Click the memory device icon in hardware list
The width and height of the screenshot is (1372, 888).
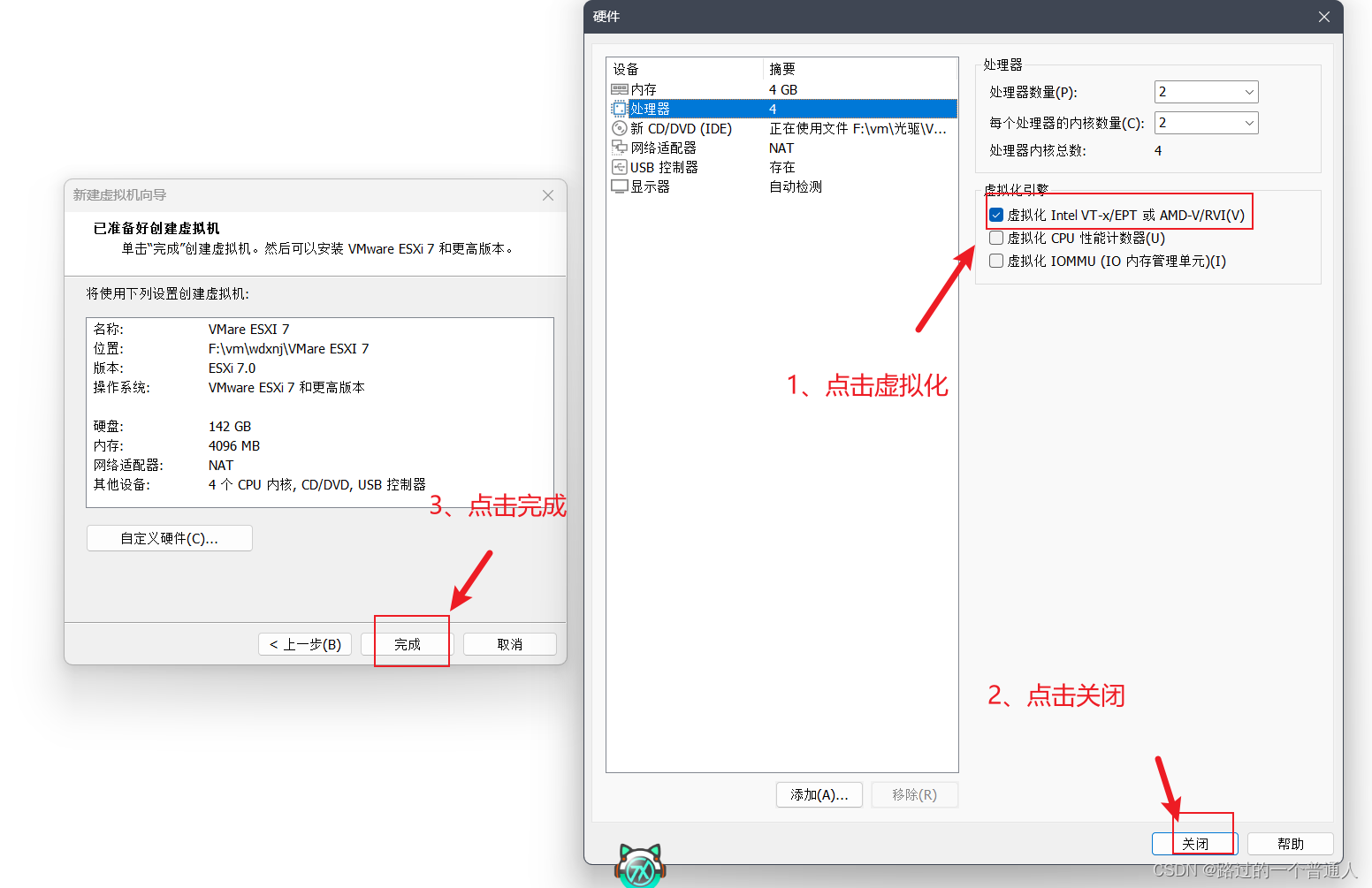(x=620, y=89)
